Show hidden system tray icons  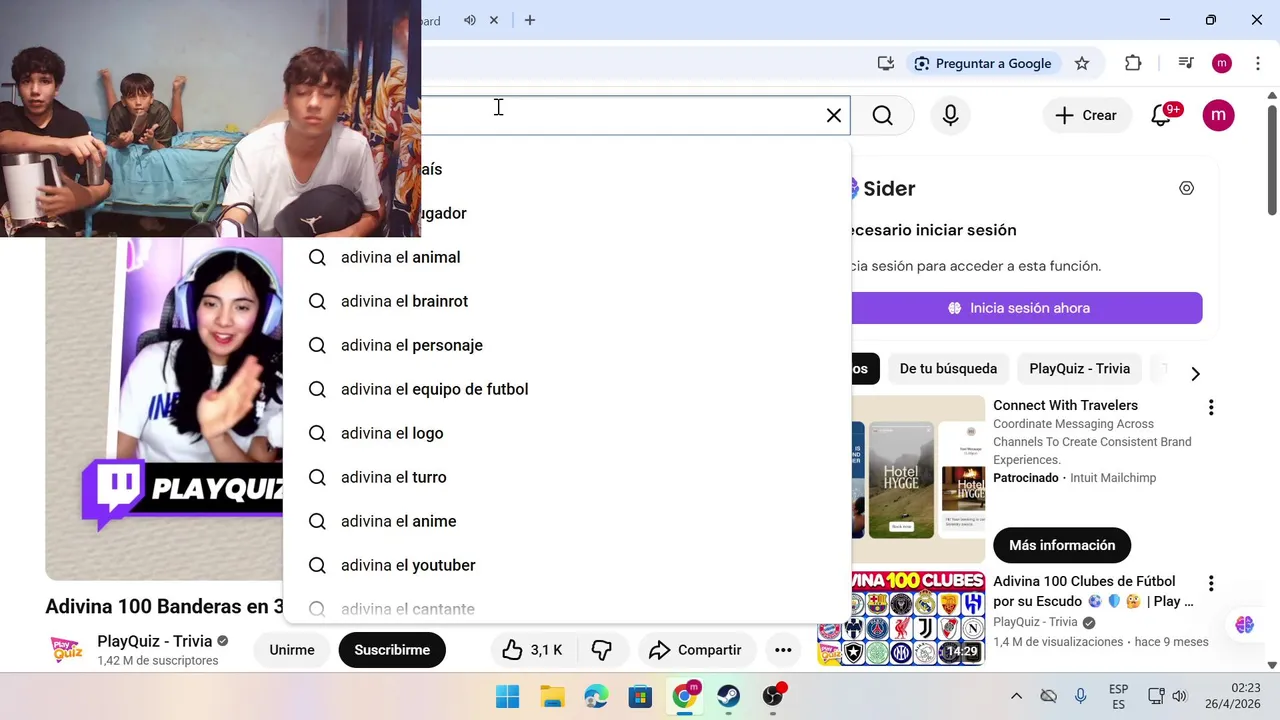tap(1016, 696)
